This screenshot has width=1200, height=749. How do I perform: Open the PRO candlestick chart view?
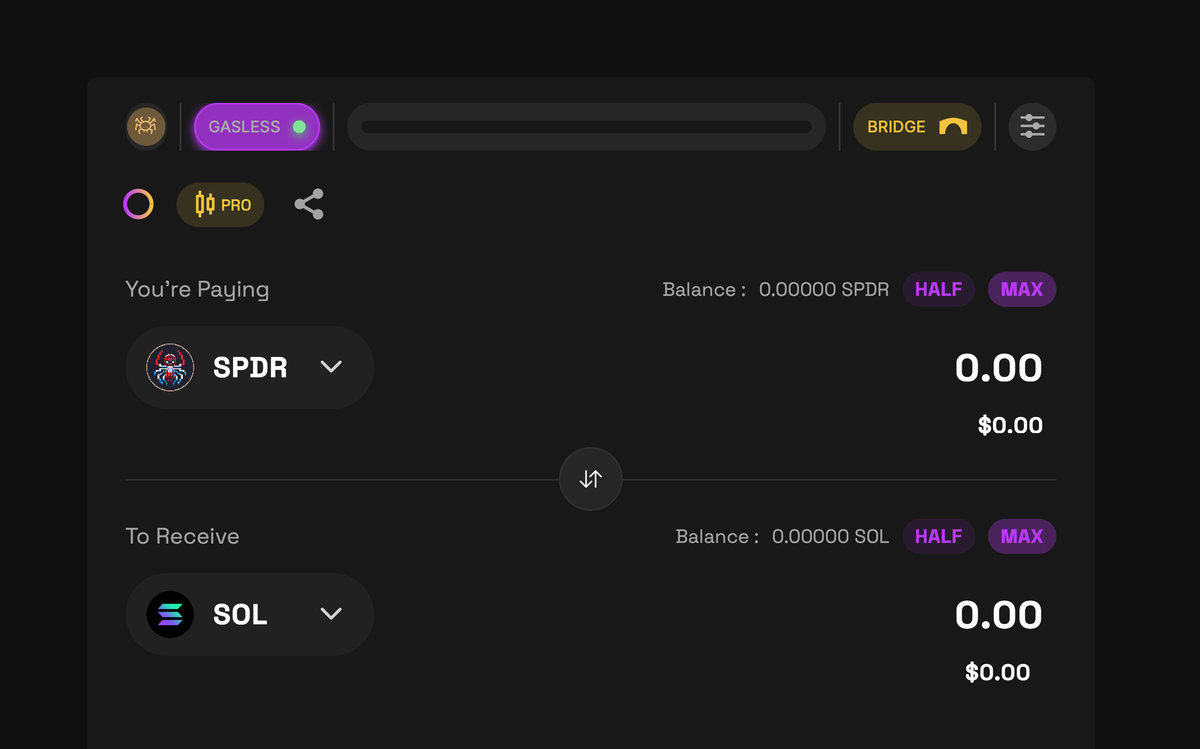220,204
